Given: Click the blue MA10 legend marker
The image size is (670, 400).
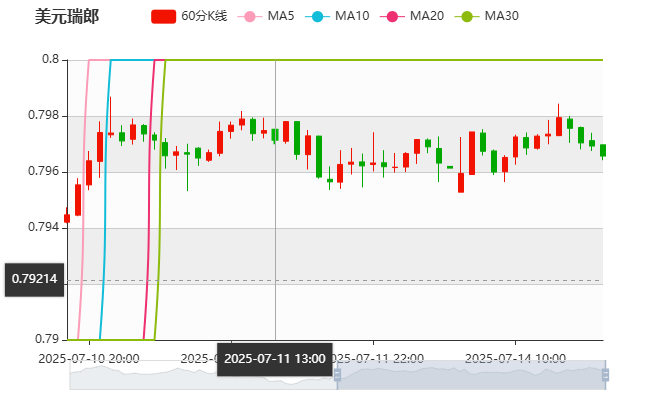Looking at the screenshot, I should [x=317, y=17].
